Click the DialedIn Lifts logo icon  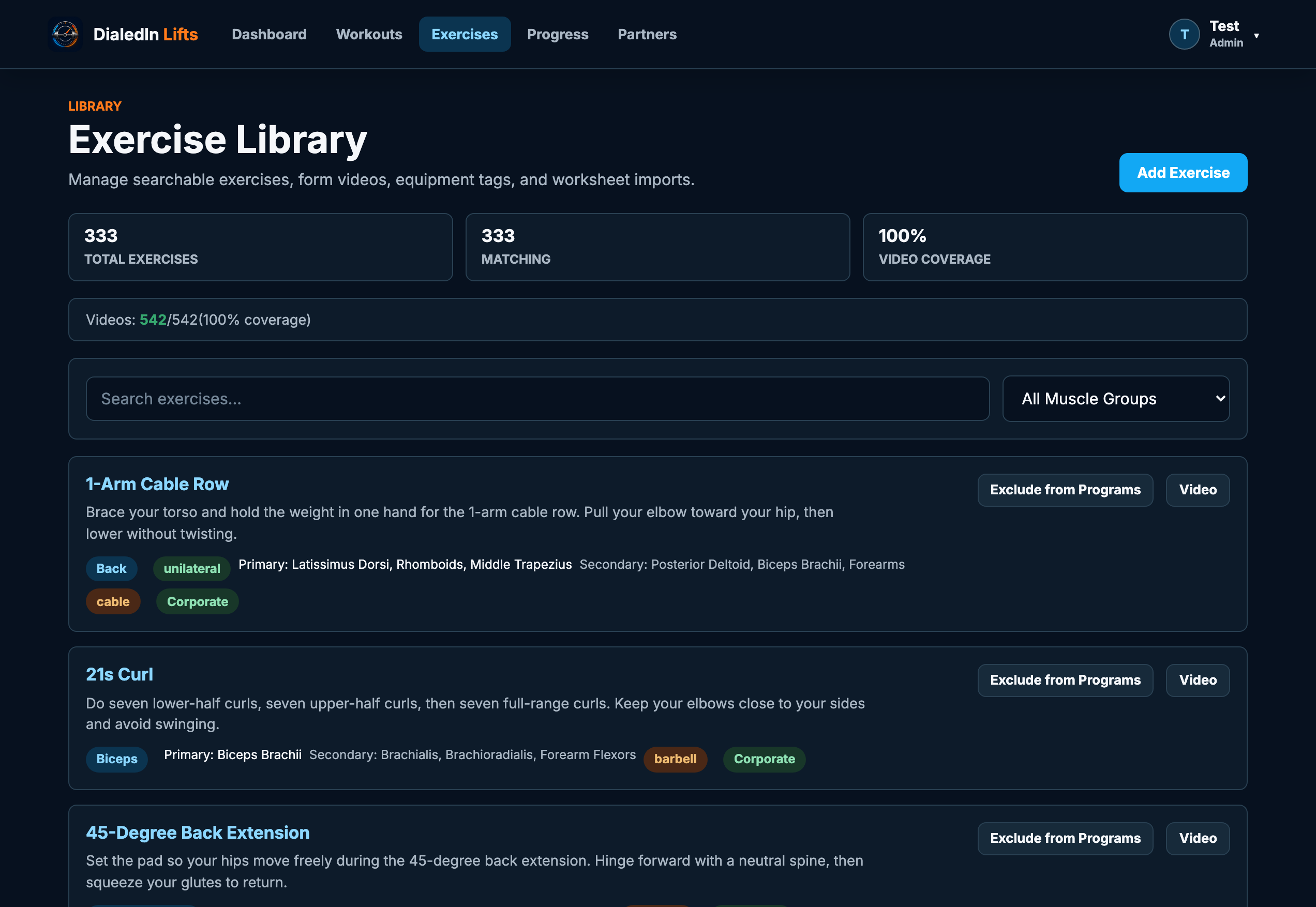(65, 34)
